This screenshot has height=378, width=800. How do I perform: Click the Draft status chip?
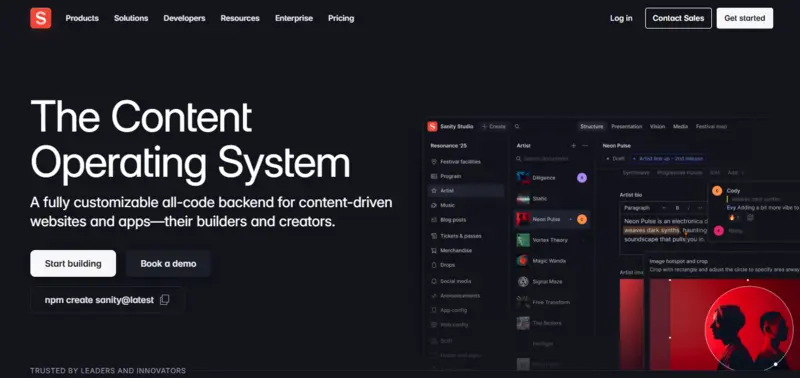click(x=616, y=159)
